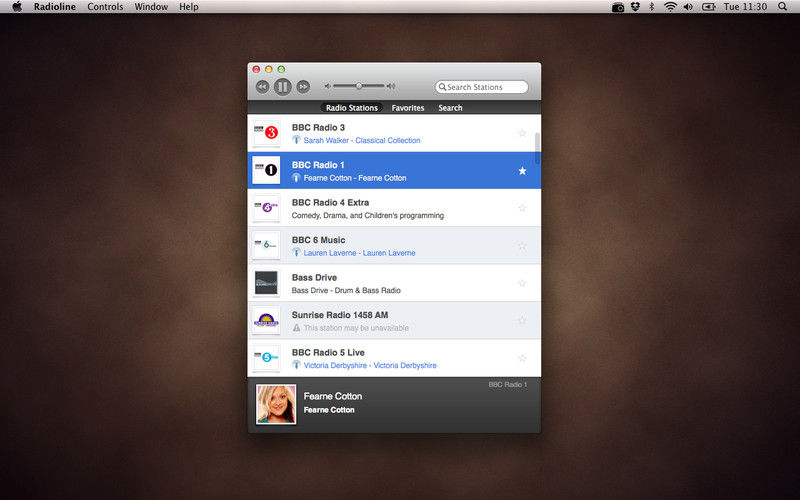Skip to next station with forward button

[303, 87]
